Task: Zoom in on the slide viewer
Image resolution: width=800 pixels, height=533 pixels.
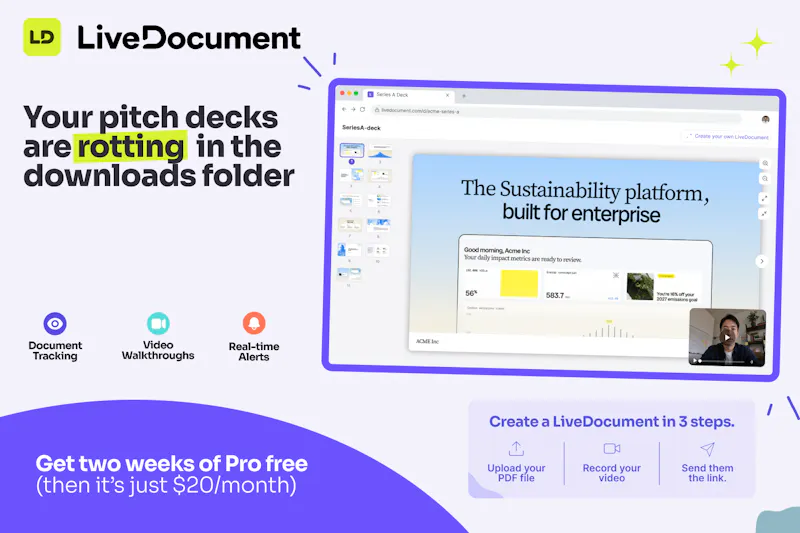Action: click(x=765, y=164)
